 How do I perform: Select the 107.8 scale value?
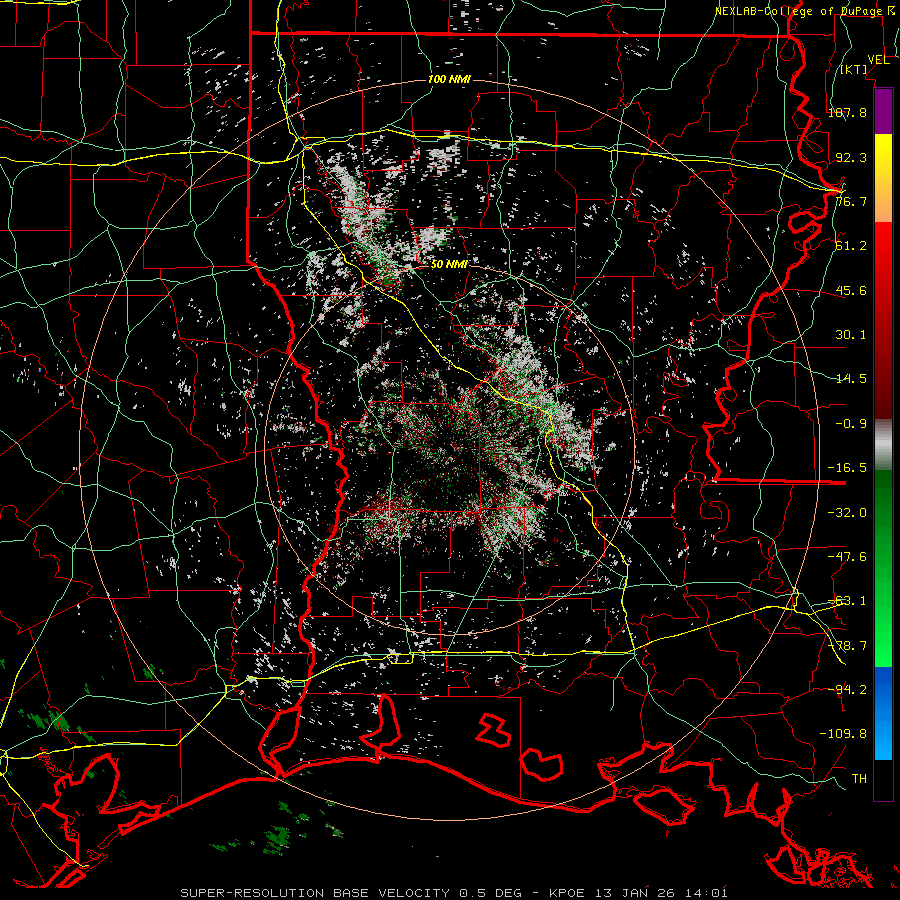tap(847, 112)
